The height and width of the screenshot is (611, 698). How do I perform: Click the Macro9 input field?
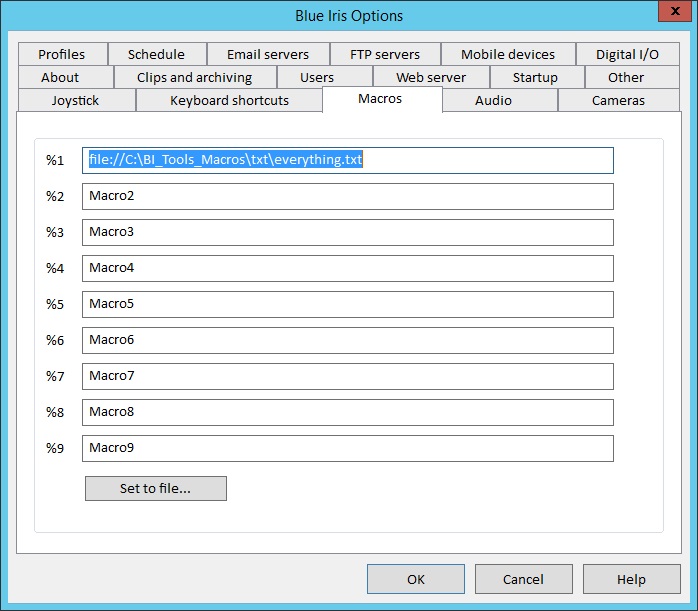pyautogui.click(x=348, y=449)
